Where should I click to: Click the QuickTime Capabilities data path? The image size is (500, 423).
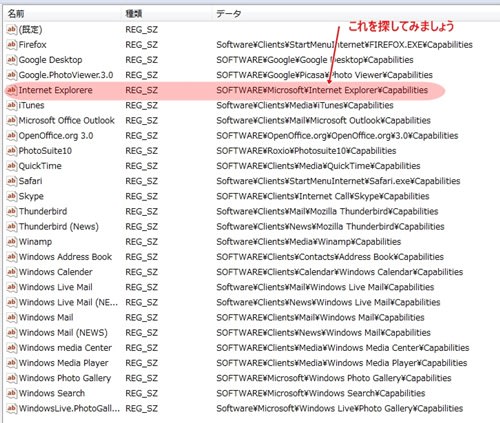point(318,166)
